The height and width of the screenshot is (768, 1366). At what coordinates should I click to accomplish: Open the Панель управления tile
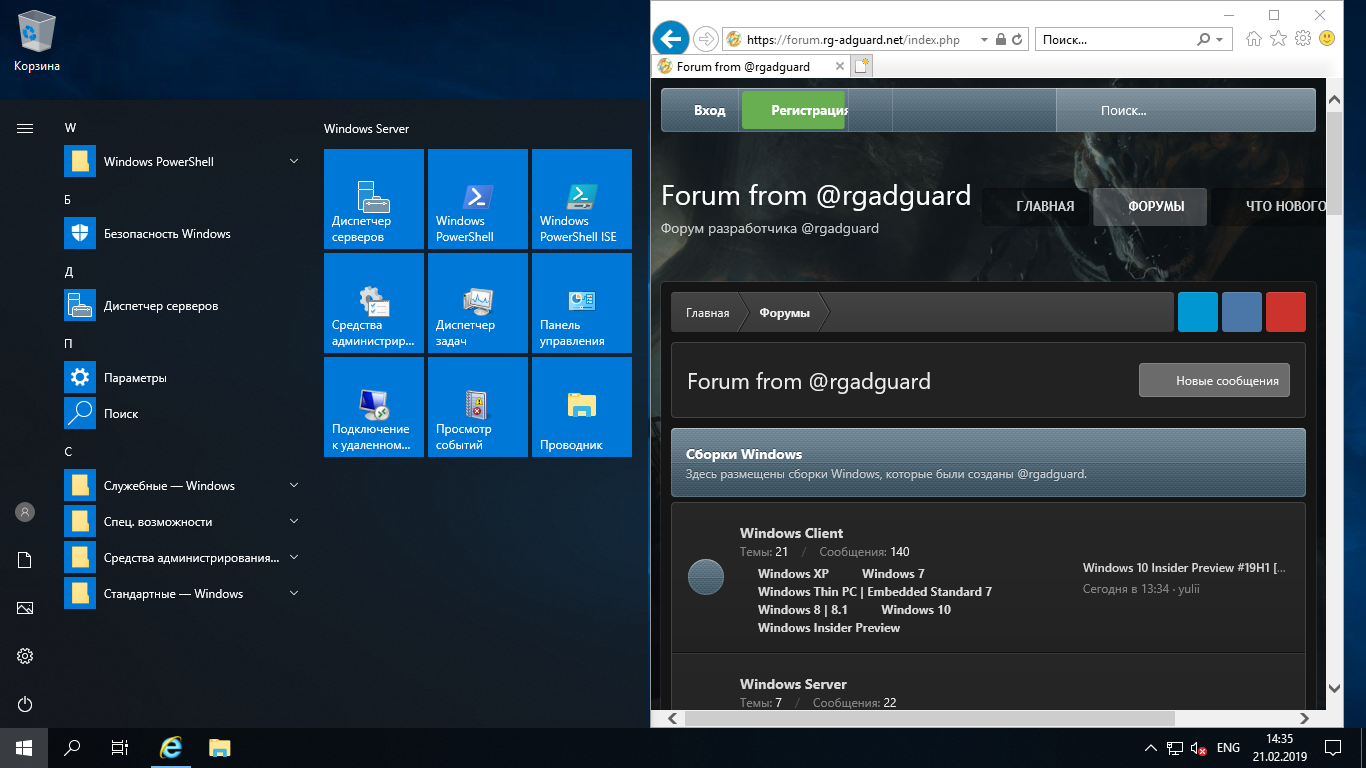[x=582, y=303]
